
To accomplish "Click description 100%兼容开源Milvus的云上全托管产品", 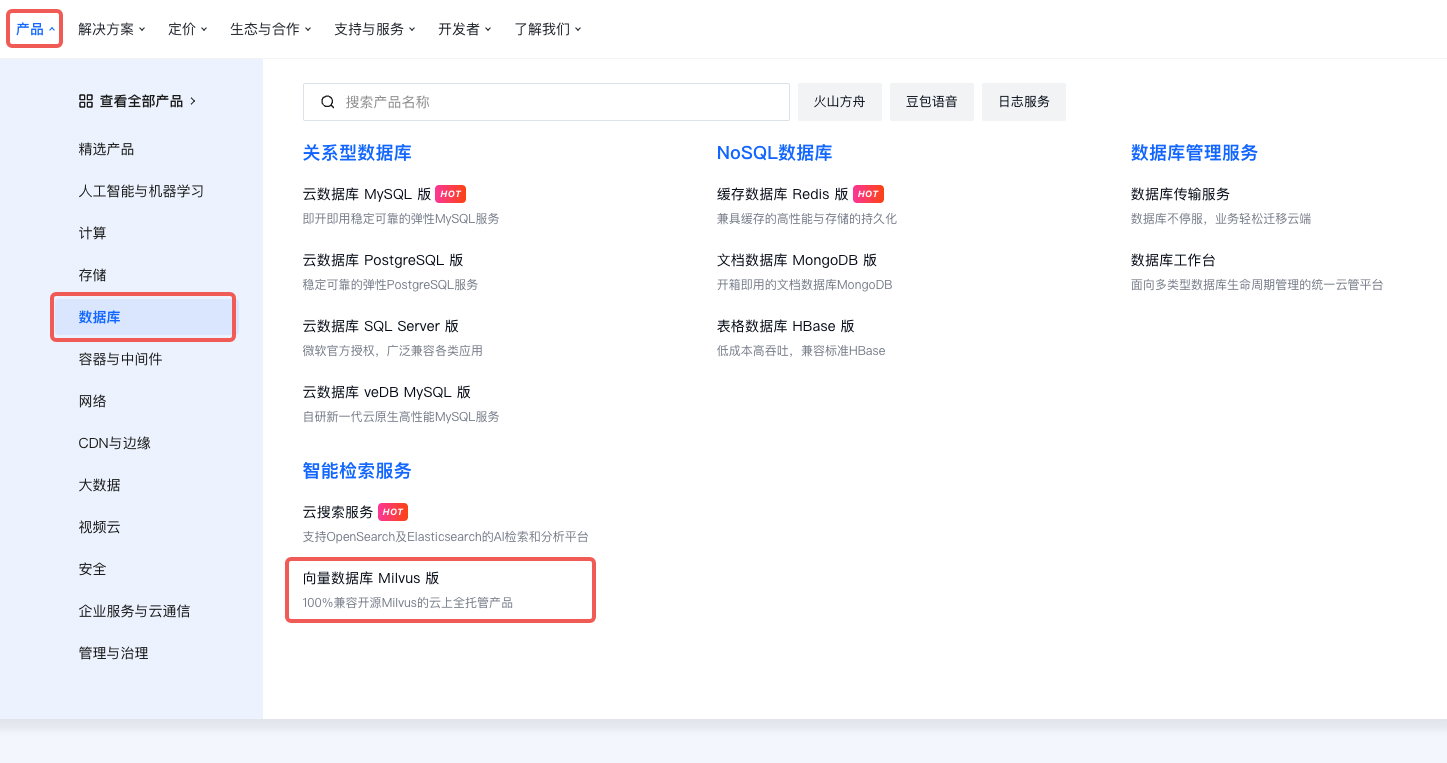I will click(408, 603).
